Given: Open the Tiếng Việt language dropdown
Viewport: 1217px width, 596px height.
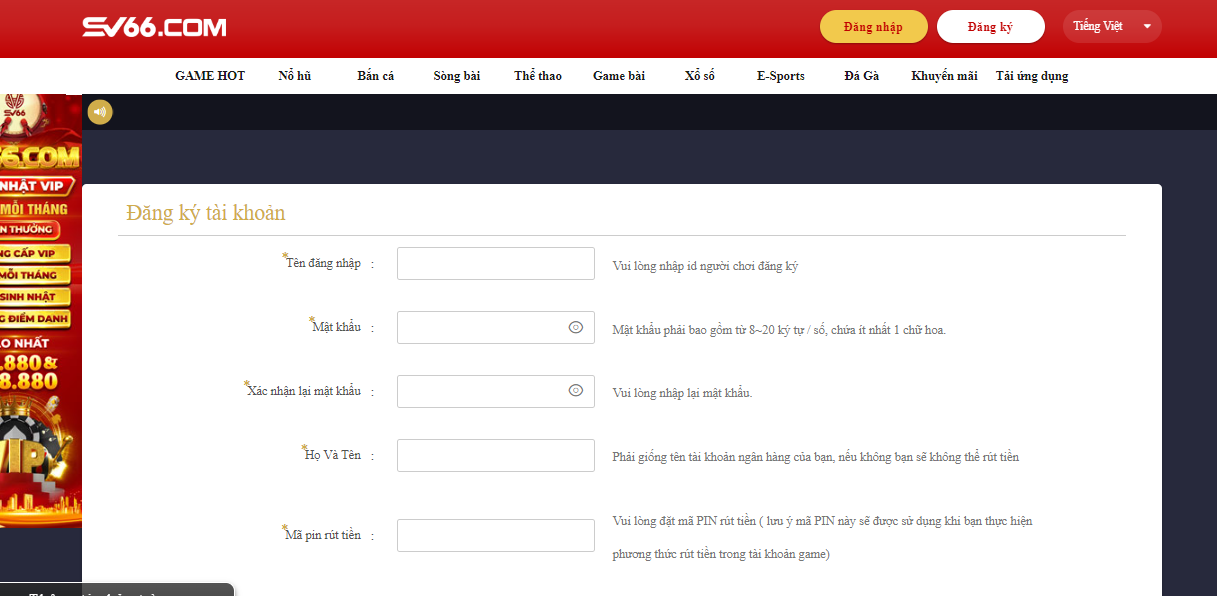Looking at the screenshot, I should (1111, 26).
